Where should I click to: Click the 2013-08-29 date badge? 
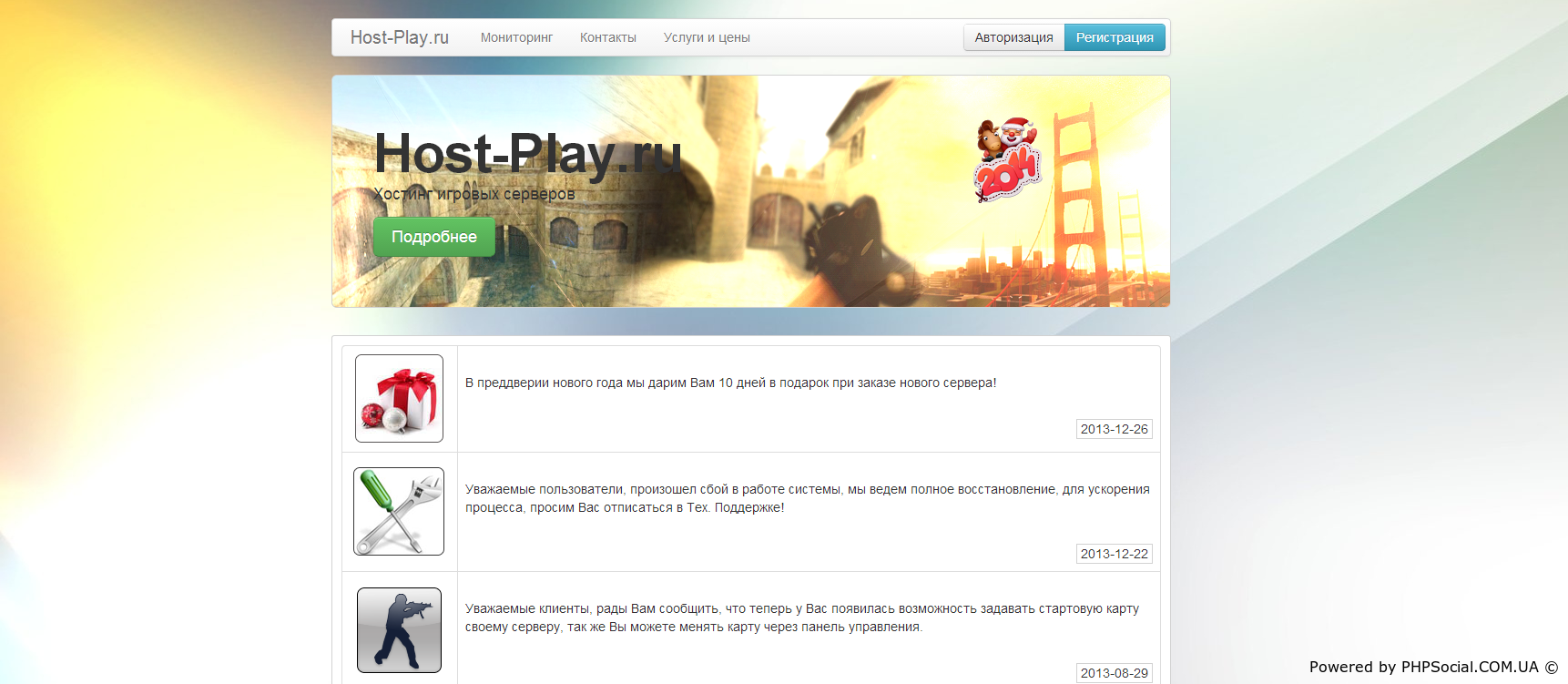click(1114, 673)
